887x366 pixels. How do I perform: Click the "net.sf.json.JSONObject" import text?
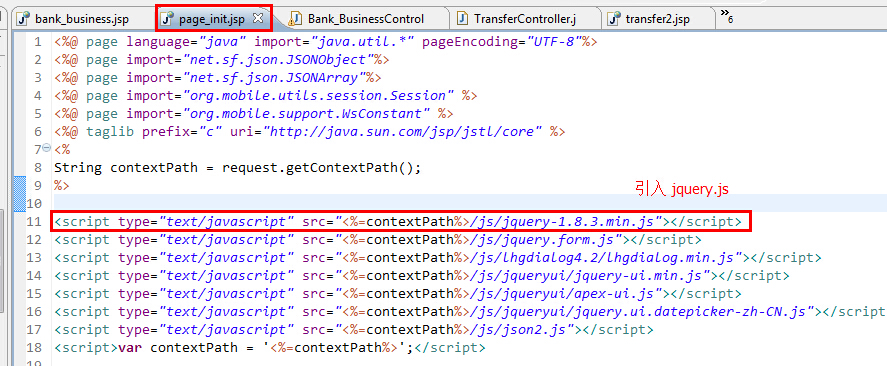coord(278,59)
